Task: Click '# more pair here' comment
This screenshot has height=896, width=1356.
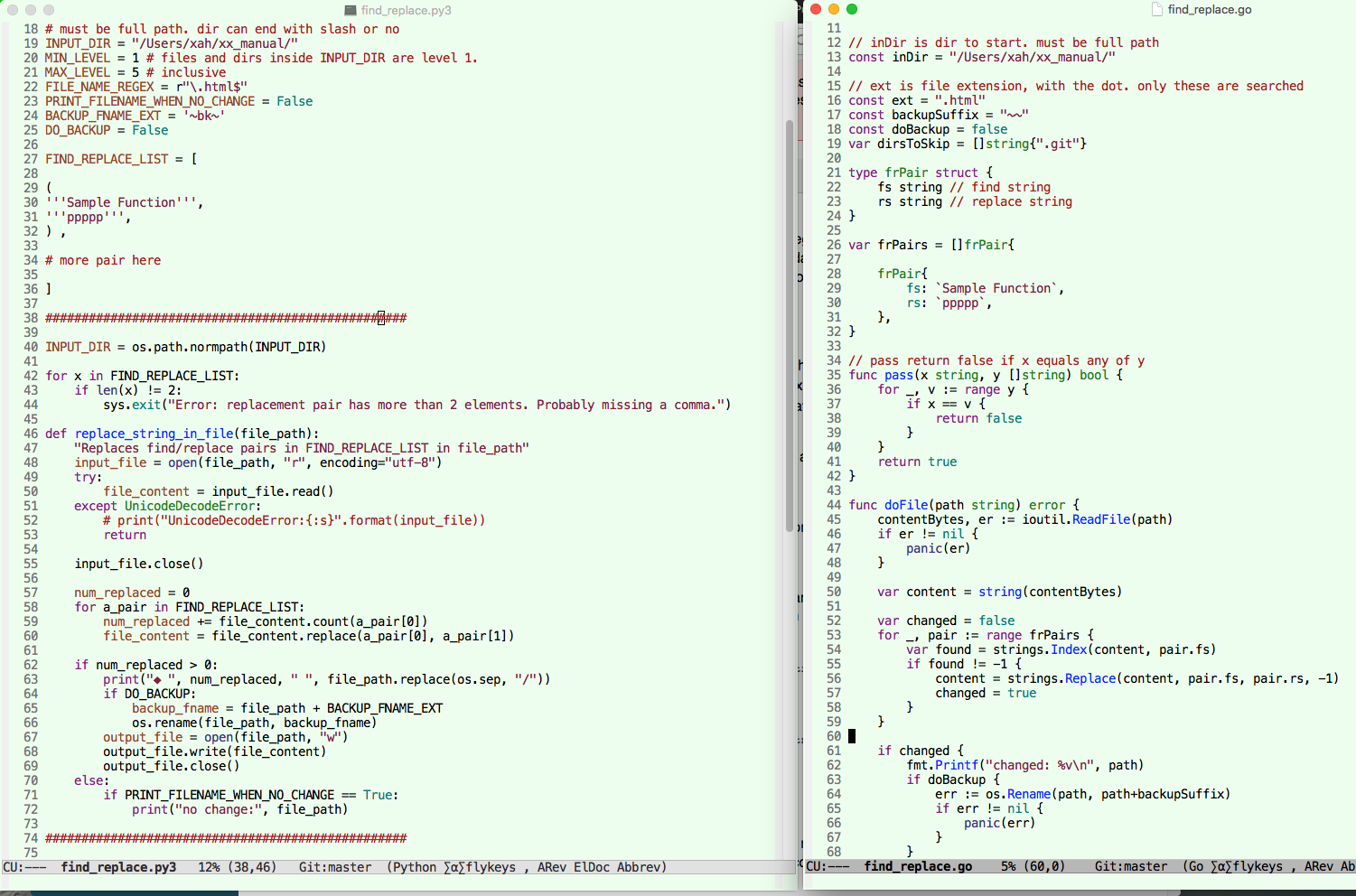Action: click(x=103, y=260)
